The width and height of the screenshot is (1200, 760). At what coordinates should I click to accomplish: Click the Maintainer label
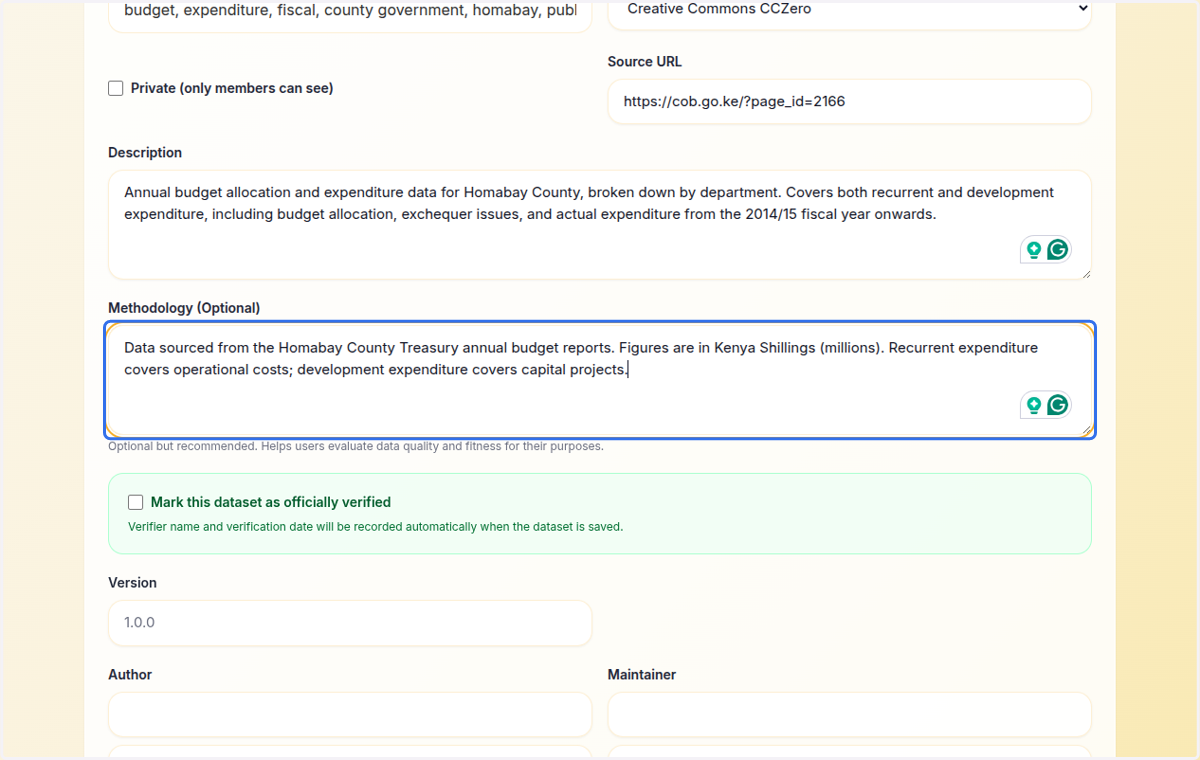(642, 675)
